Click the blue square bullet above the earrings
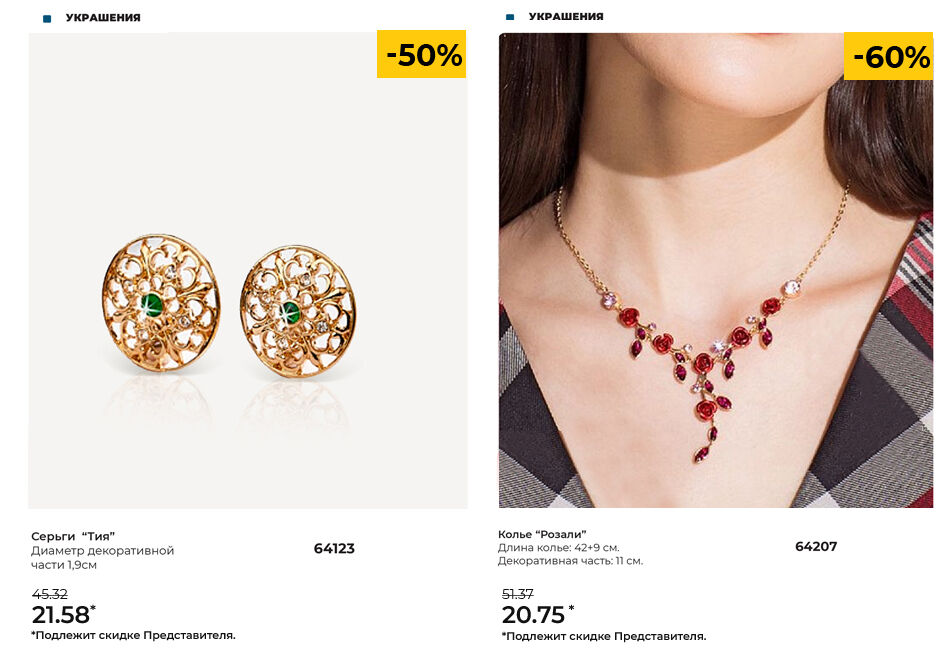 coord(47,18)
